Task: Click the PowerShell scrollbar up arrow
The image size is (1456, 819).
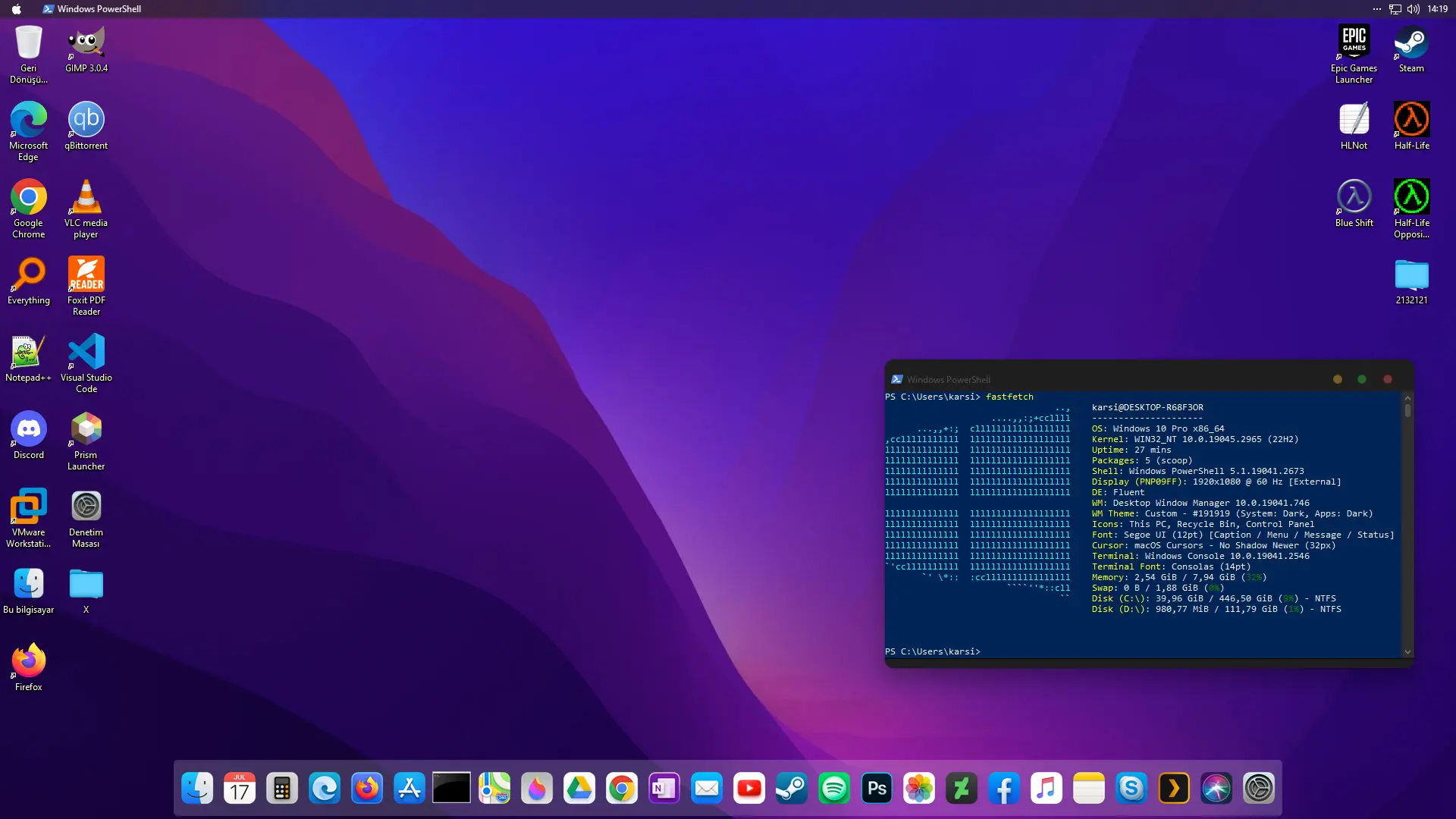Action: [1408, 397]
